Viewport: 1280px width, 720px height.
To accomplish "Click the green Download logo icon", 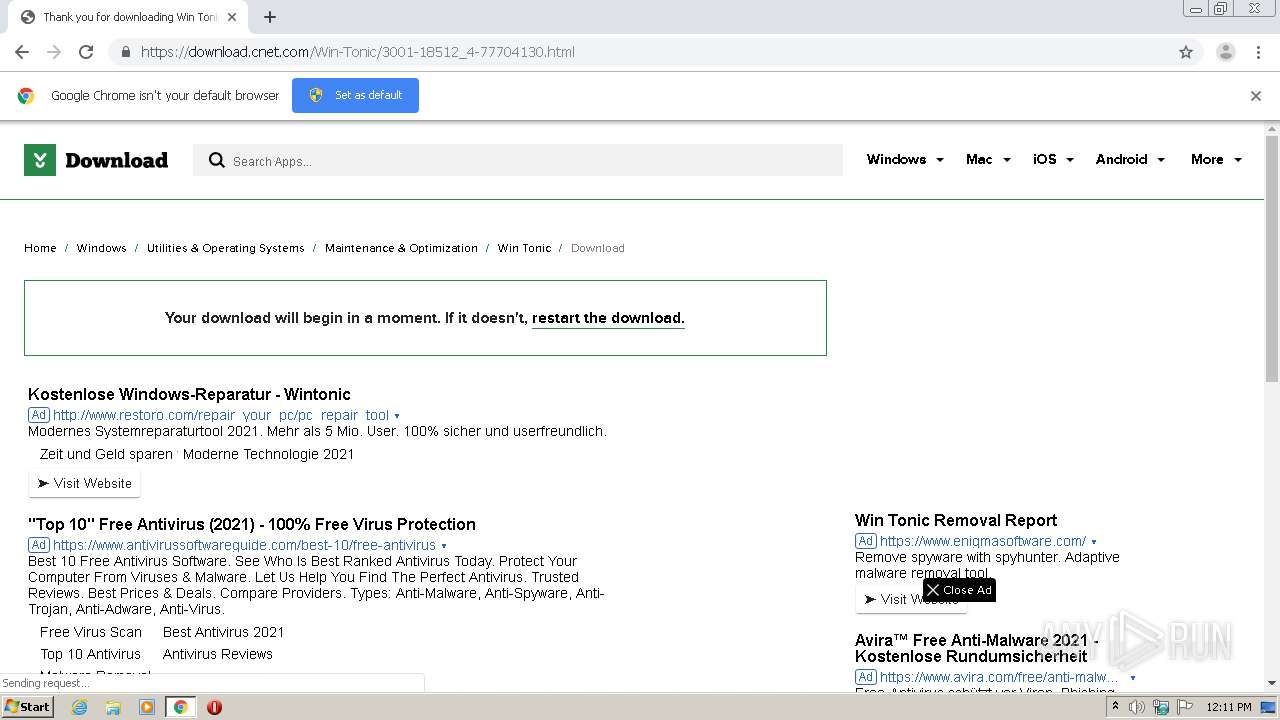I will (40, 160).
